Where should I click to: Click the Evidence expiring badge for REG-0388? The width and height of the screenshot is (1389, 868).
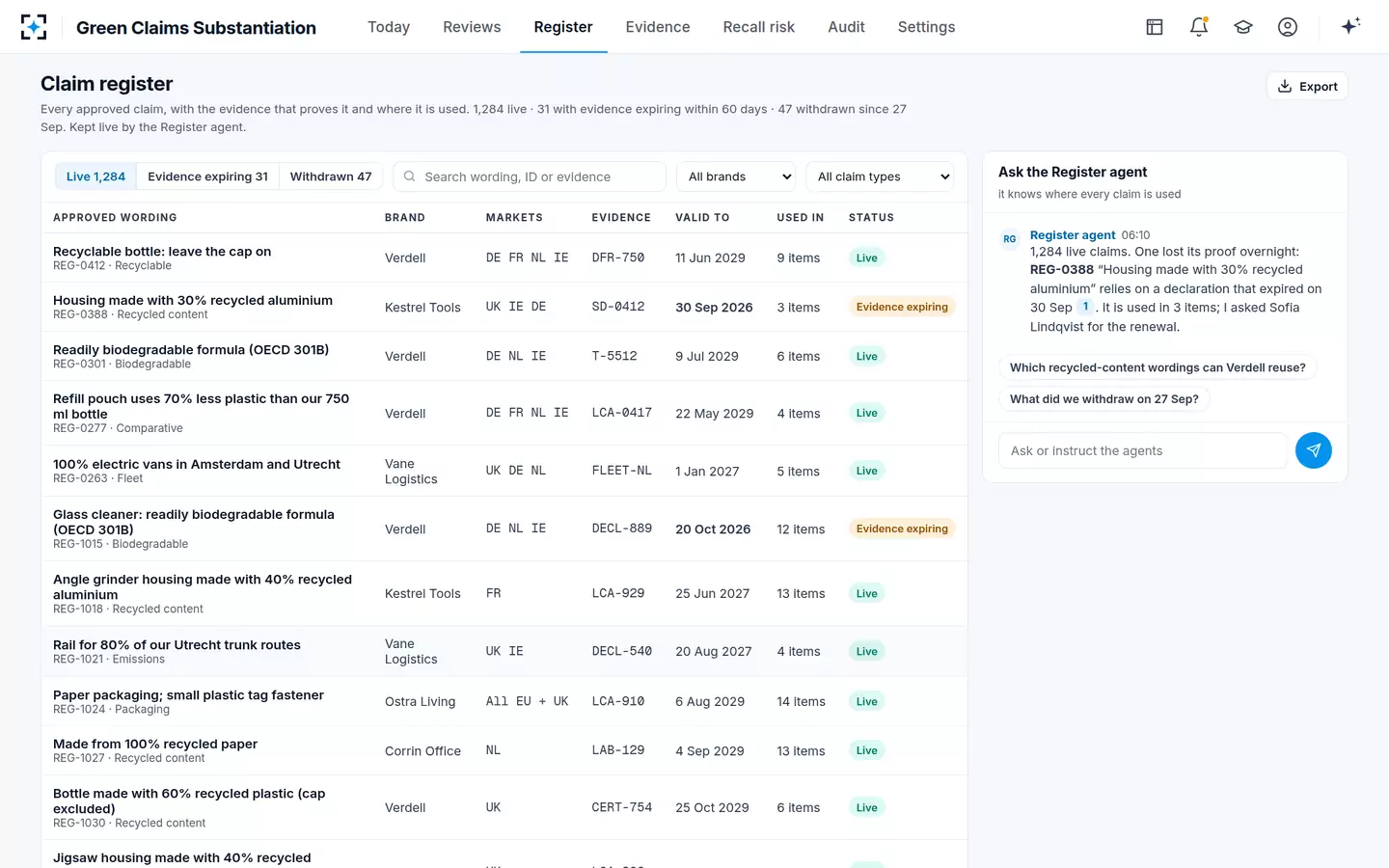coord(902,307)
